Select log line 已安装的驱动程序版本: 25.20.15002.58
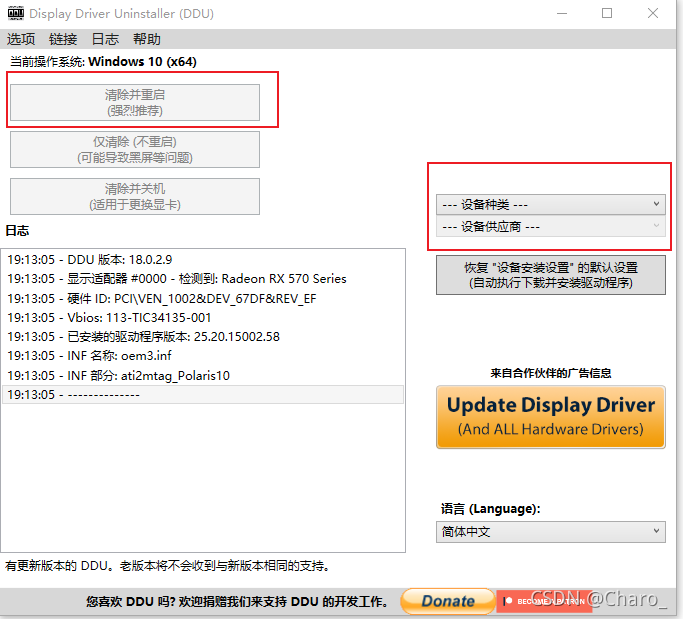683x619 pixels. coord(203,337)
